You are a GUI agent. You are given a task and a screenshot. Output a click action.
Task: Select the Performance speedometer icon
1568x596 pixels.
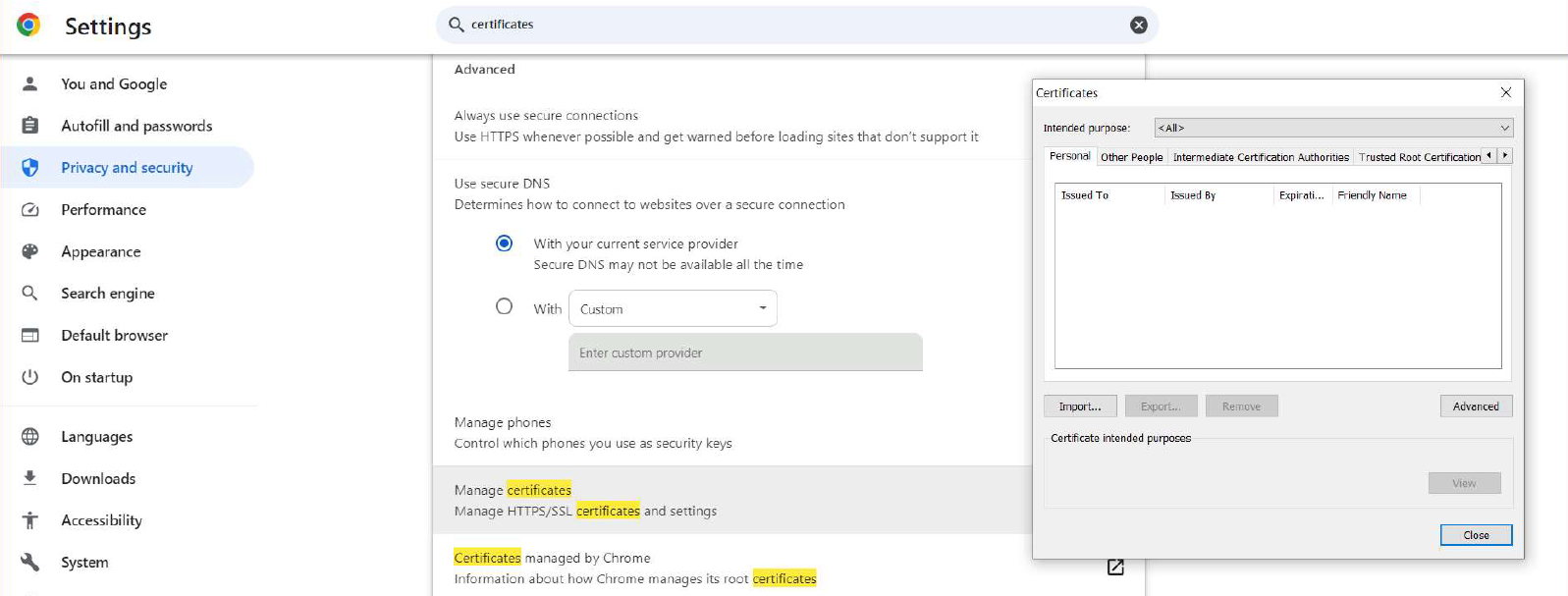30,210
